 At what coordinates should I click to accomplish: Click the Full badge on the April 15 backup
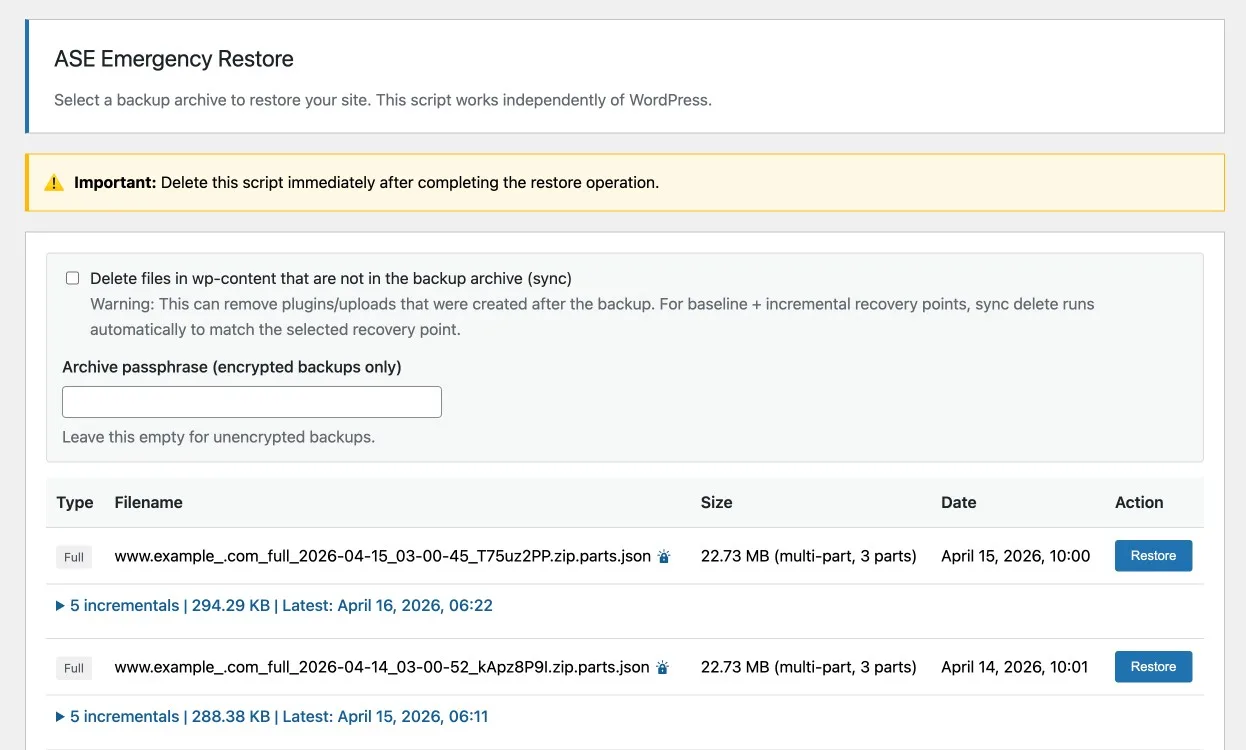(x=74, y=557)
